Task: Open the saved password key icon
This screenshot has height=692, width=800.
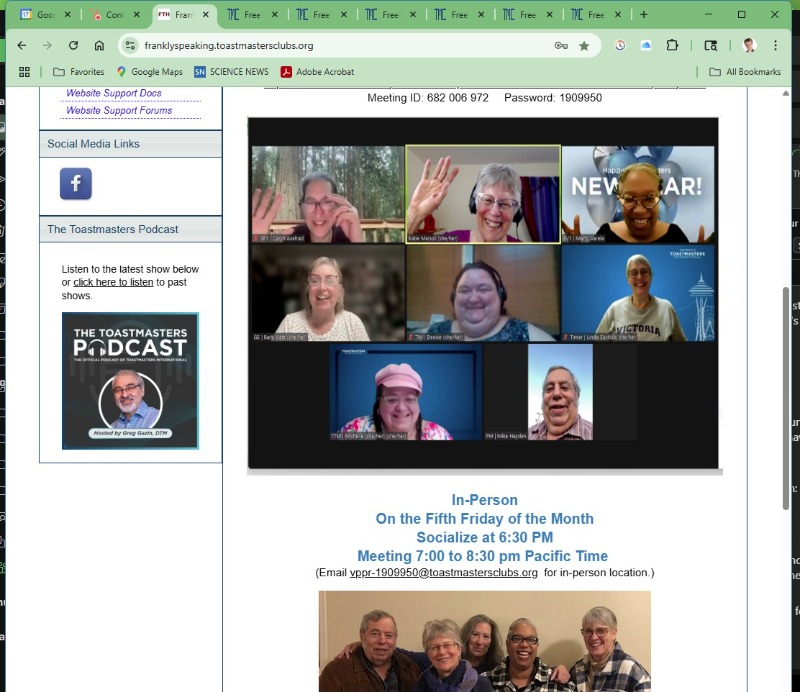Action: tap(561, 45)
